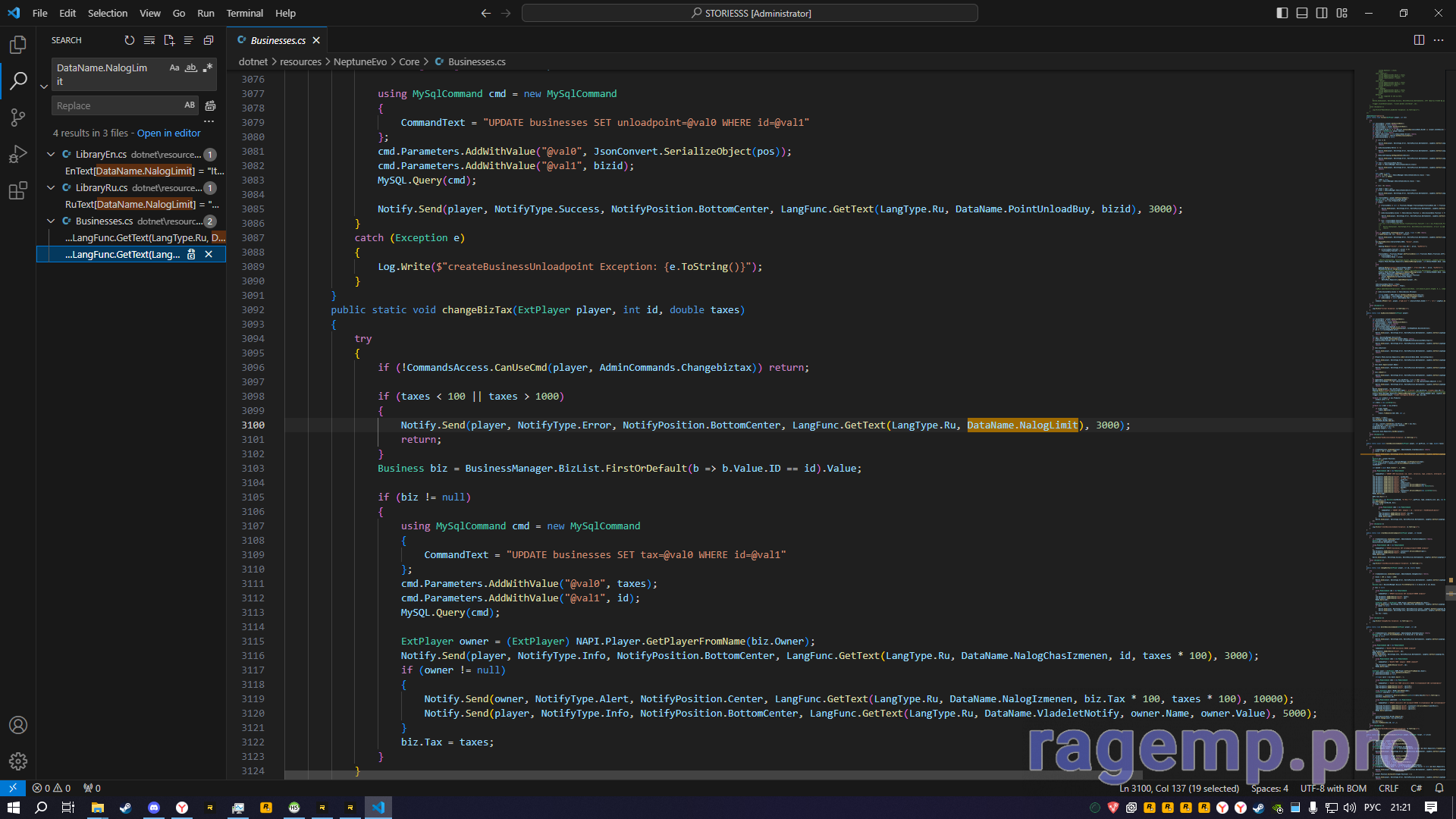Open the resources breadcrumb dropdown

300,61
